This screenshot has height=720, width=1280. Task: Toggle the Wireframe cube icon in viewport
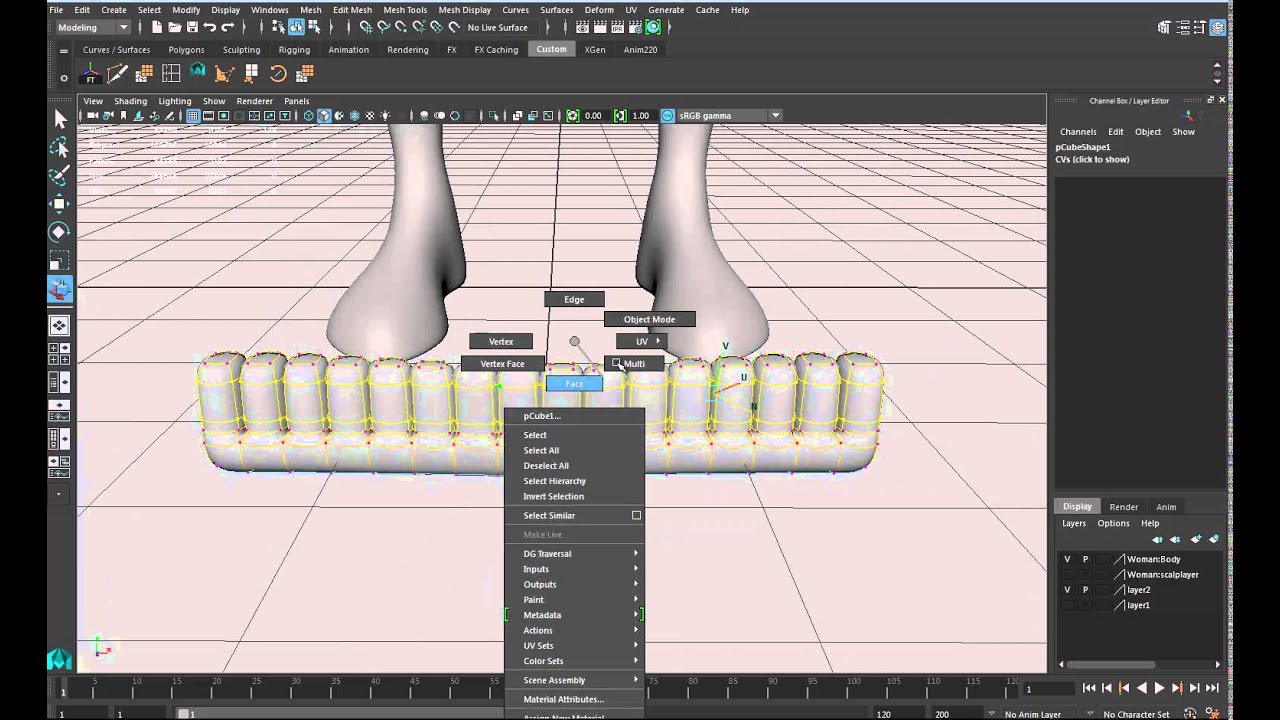coord(308,116)
